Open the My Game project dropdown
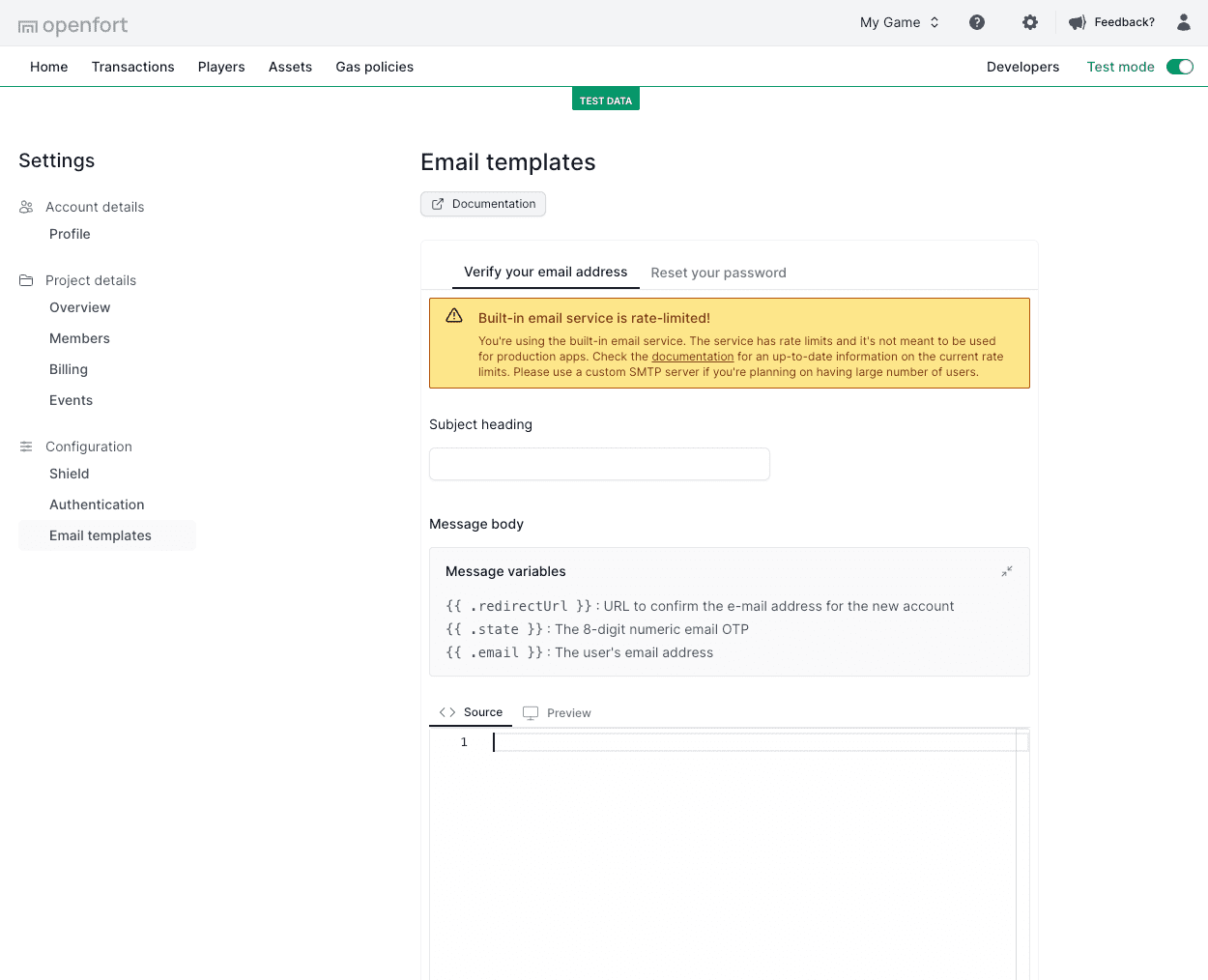Screen dimensions: 1208x980 click(x=900, y=22)
